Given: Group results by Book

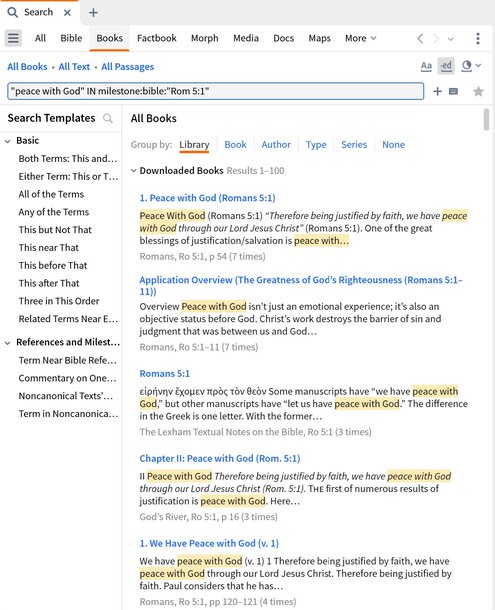Looking at the screenshot, I should [x=235, y=145].
